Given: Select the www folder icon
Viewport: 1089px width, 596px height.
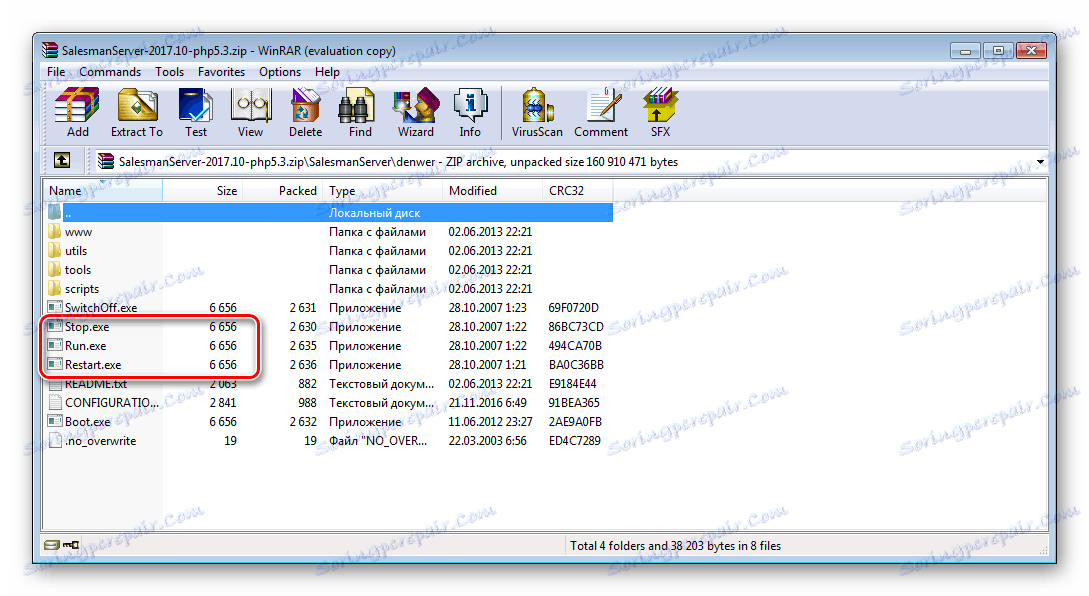Looking at the screenshot, I should [x=55, y=231].
